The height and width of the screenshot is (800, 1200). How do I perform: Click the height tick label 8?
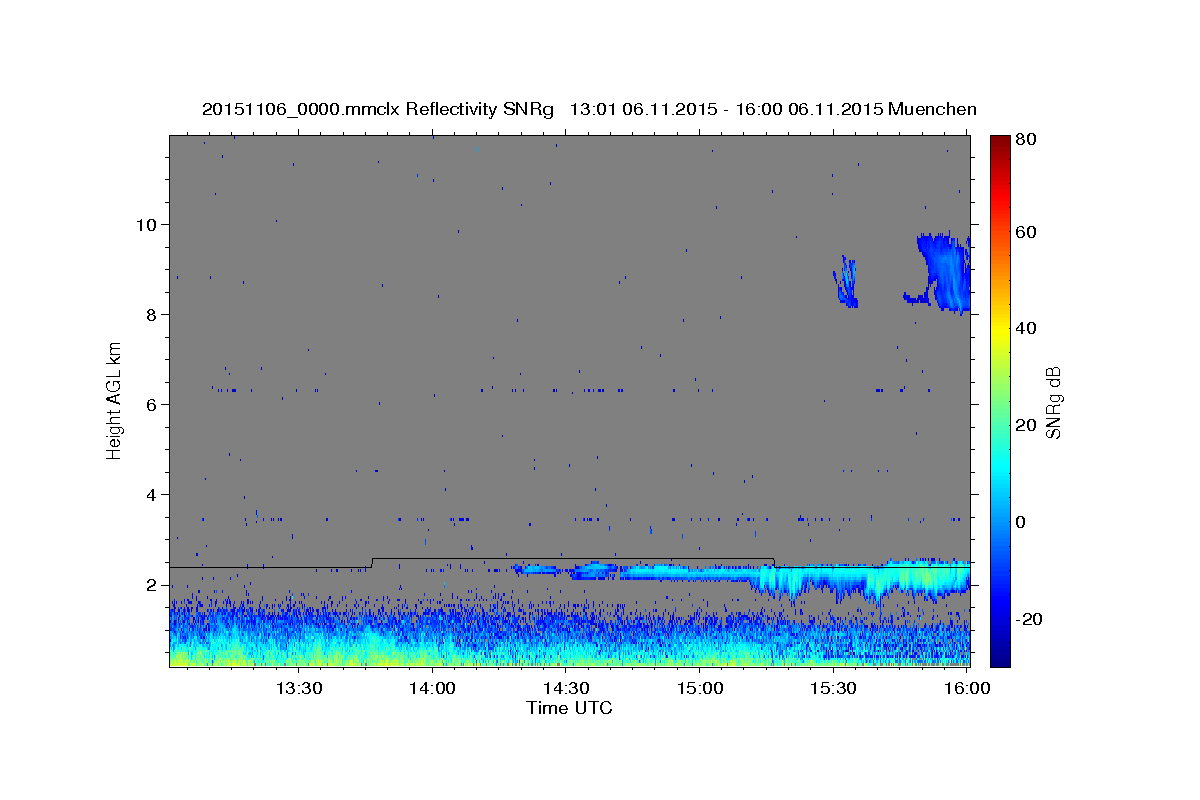point(153,314)
